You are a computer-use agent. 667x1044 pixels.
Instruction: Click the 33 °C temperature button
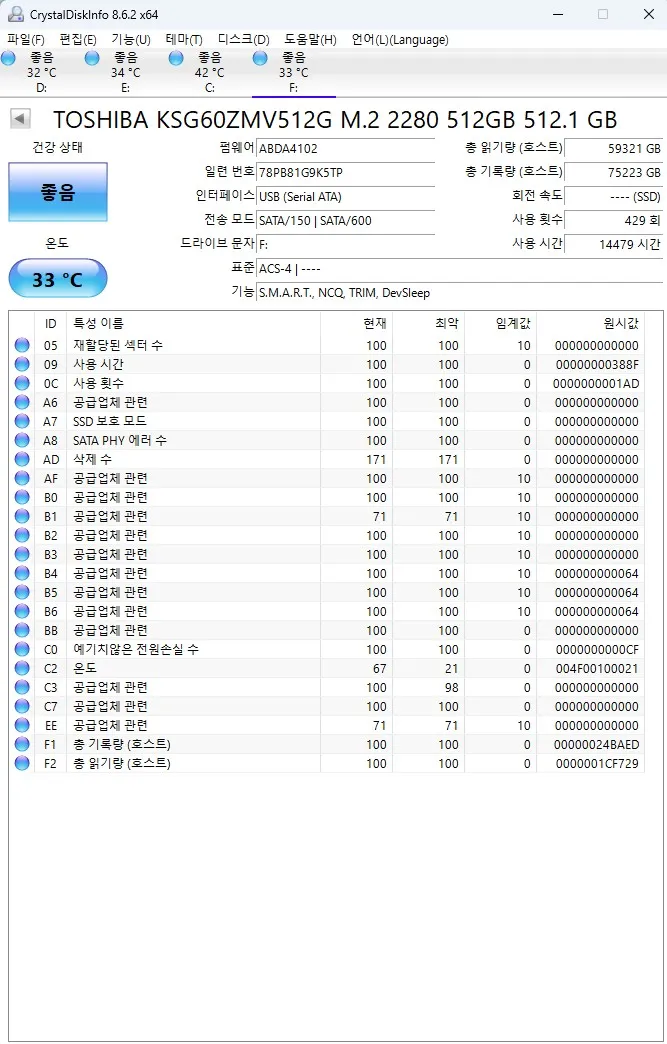coord(58,278)
